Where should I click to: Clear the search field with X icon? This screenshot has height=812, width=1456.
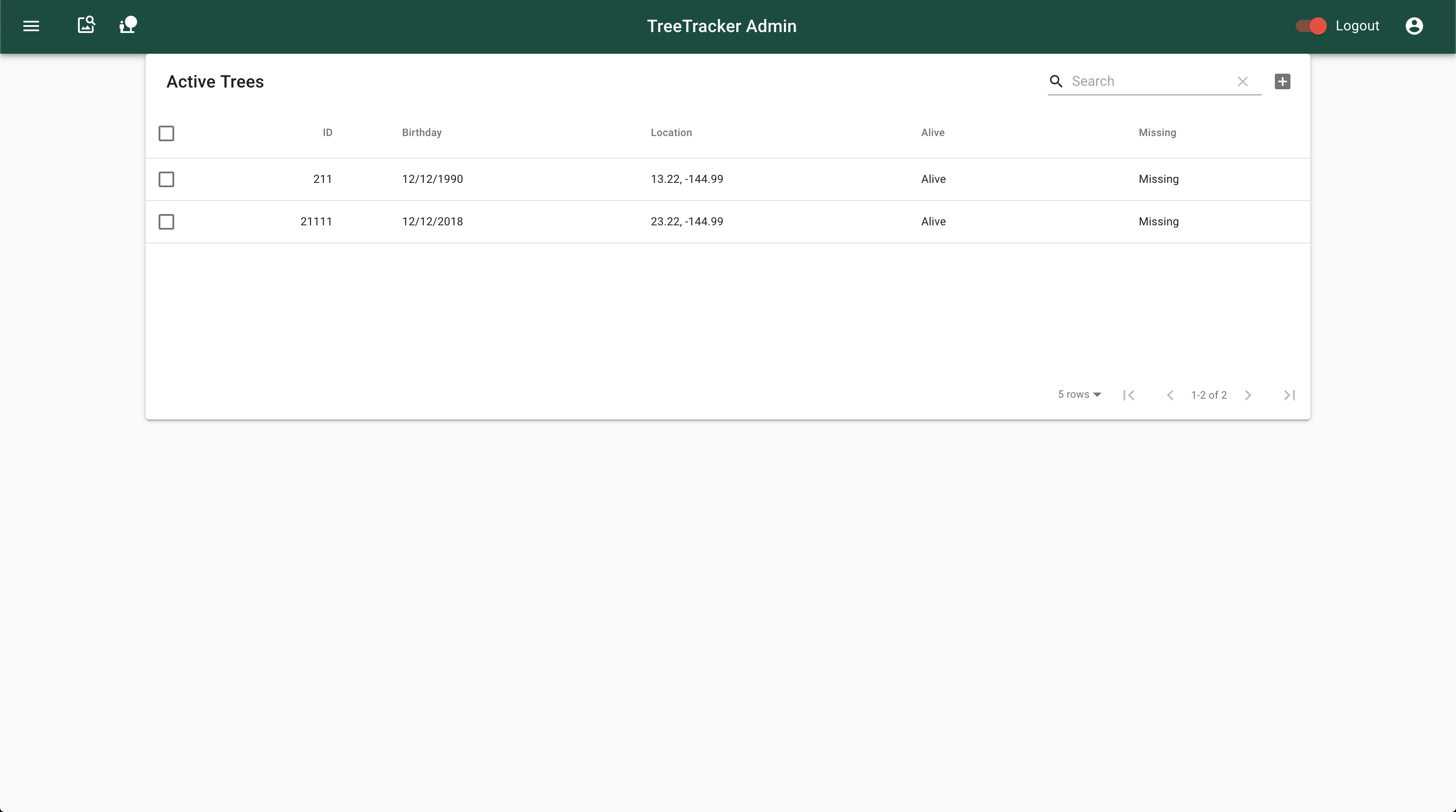click(x=1242, y=81)
